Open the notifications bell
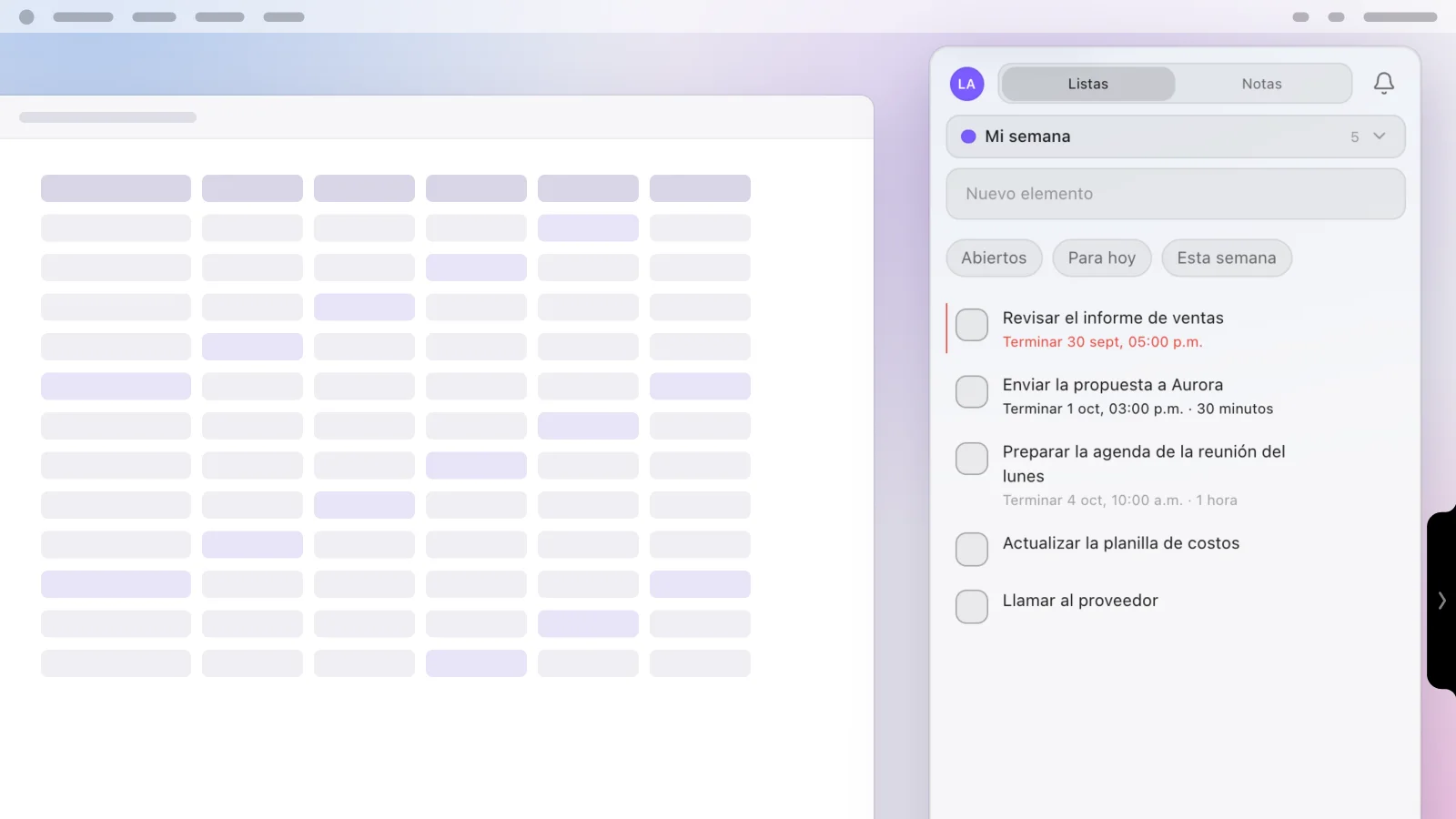The height and width of the screenshot is (819, 1456). click(x=1383, y=84)
